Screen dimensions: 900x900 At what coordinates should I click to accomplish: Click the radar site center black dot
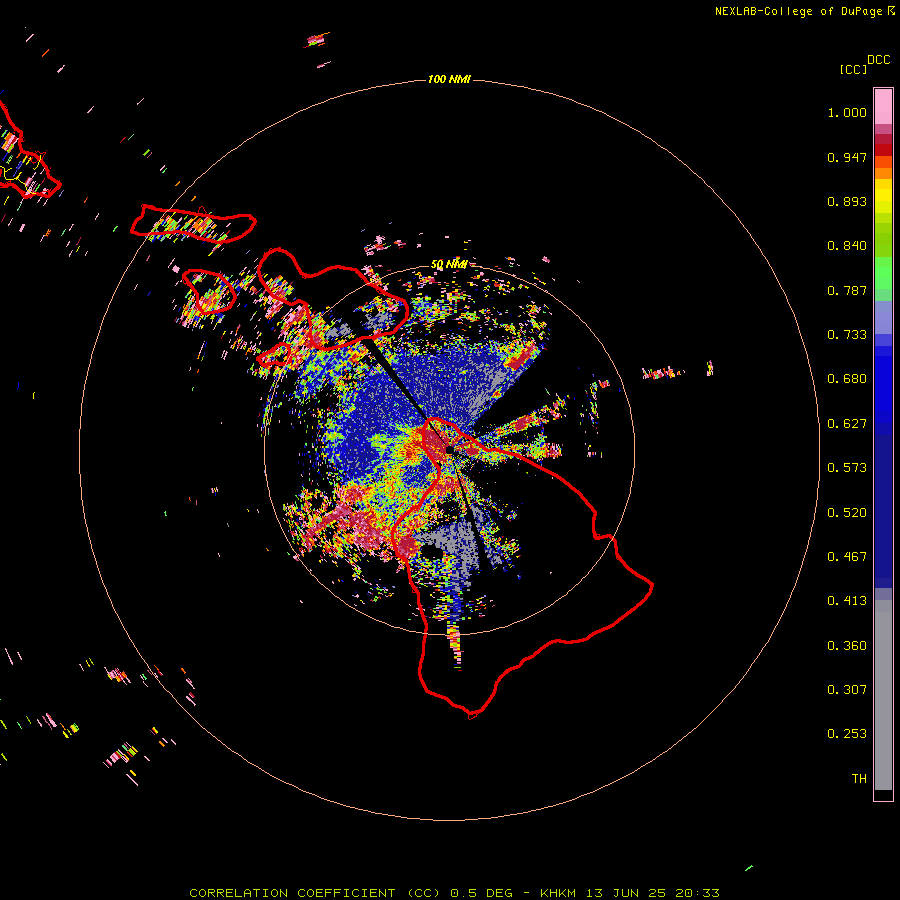449,449
